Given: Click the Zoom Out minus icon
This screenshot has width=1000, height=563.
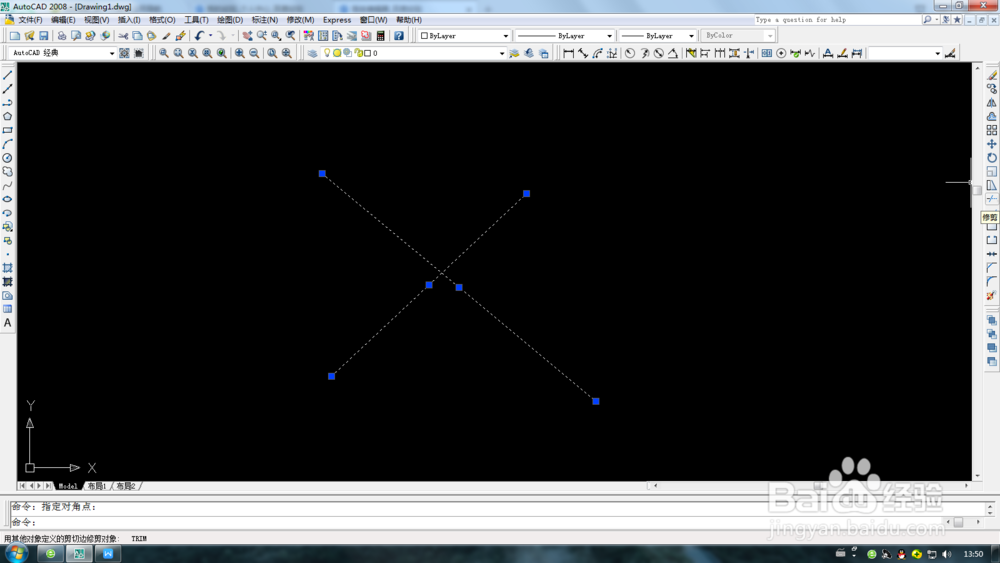Looking at the screenshot, I should pyautogui.click(x=254, y=53).
